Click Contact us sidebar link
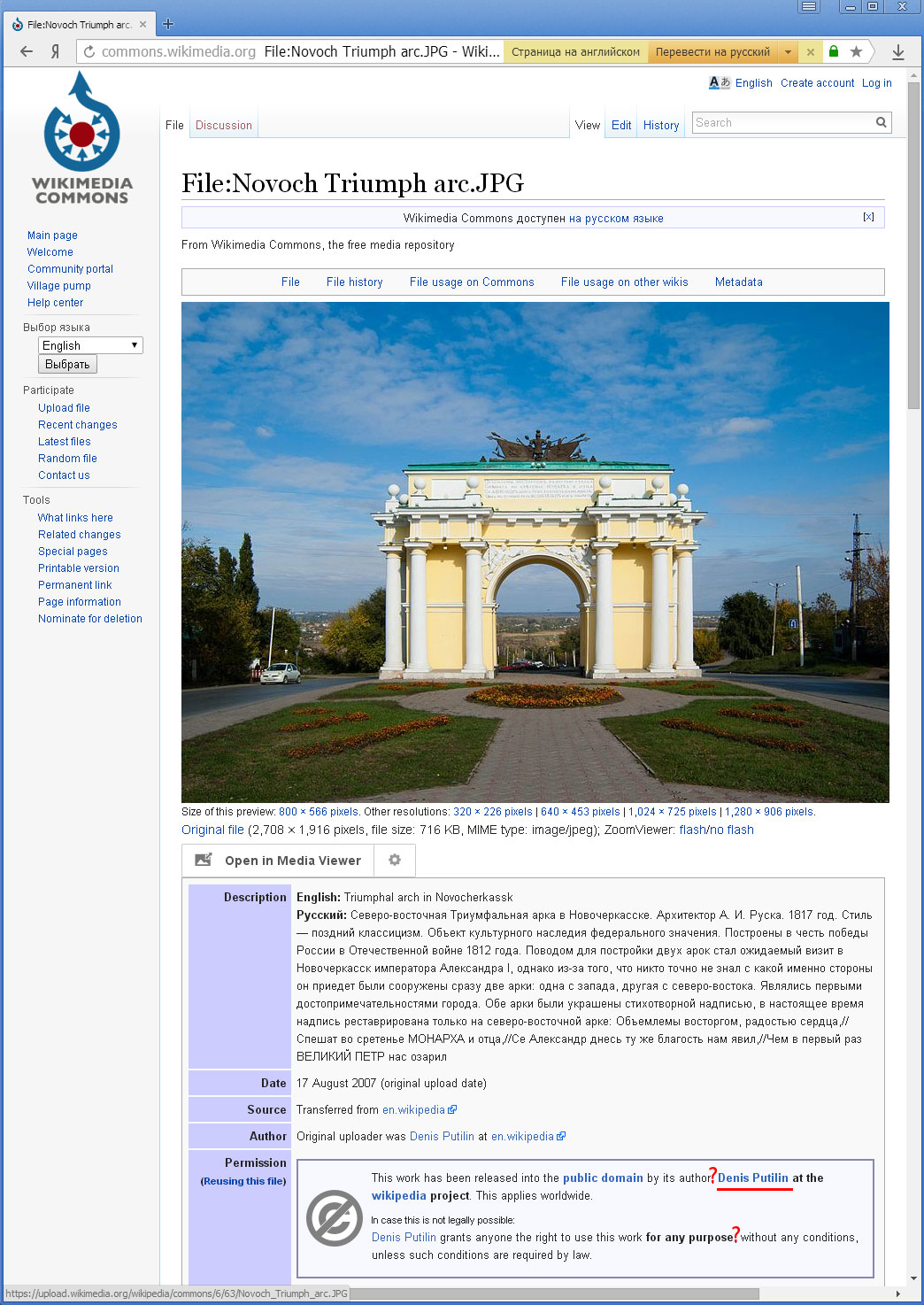The image size is (924, 1305). point(64,475)
